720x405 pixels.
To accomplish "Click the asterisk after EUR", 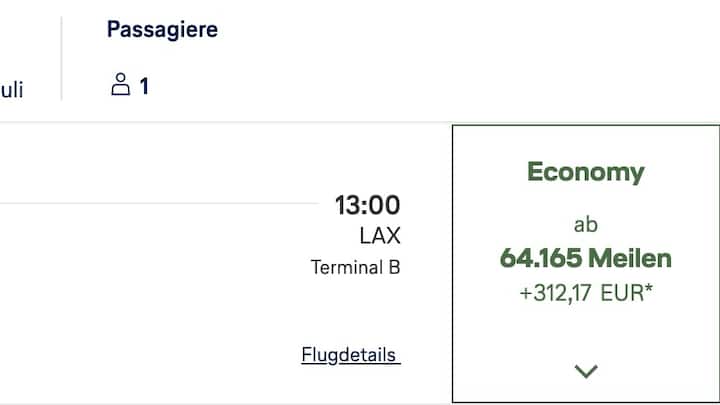I will [x=649, y=288].
